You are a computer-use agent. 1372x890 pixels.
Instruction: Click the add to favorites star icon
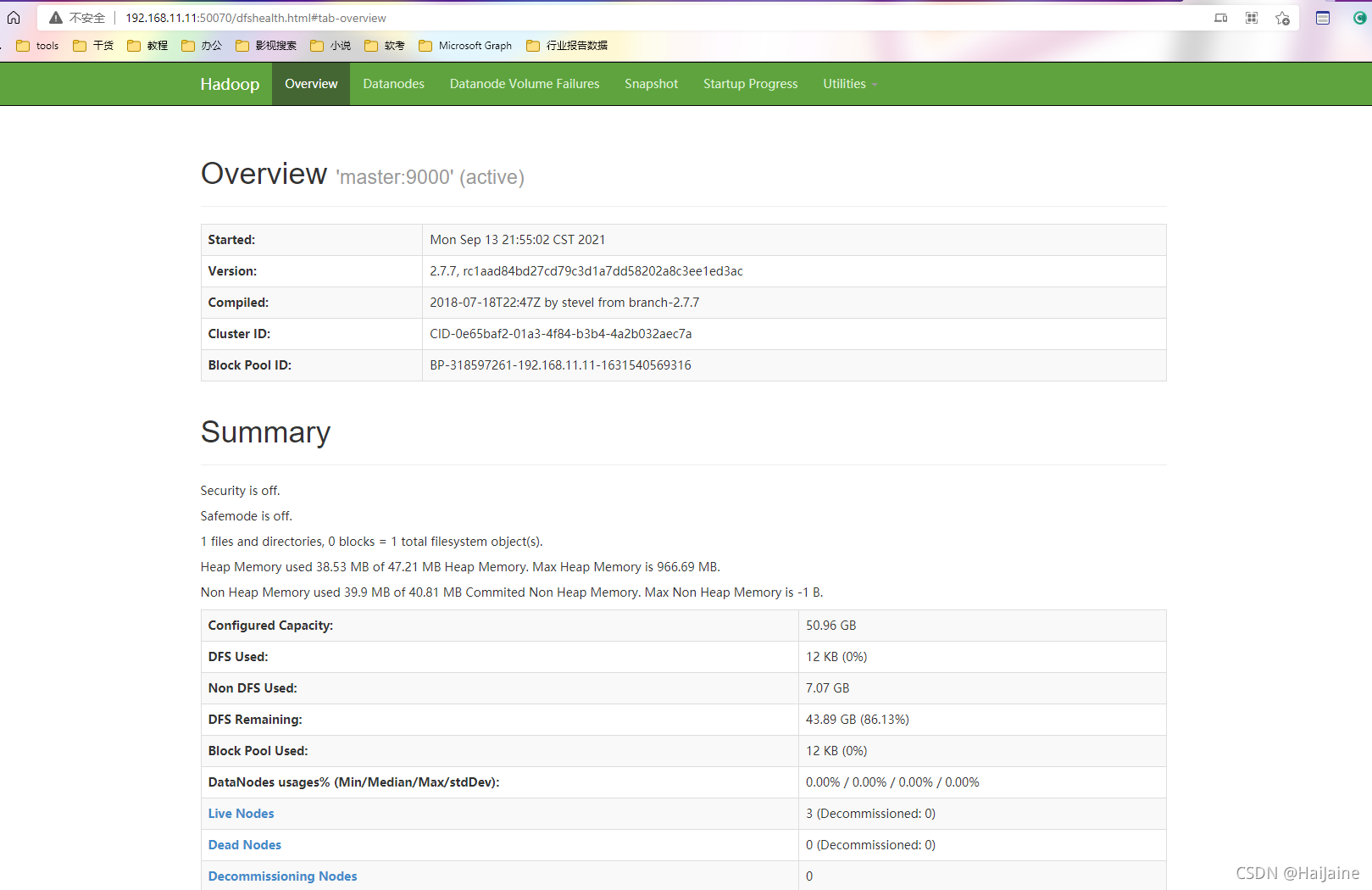tap(1283, 18)
